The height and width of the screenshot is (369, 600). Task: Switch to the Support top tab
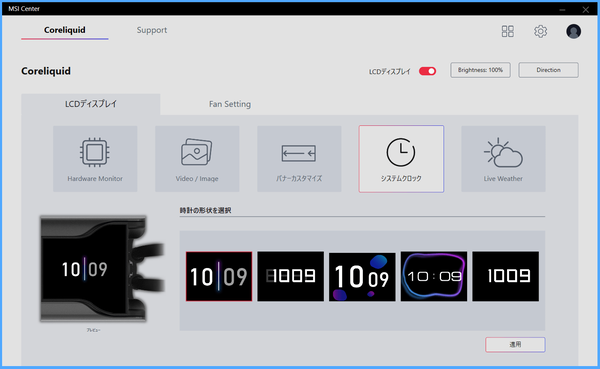[152, 30]
